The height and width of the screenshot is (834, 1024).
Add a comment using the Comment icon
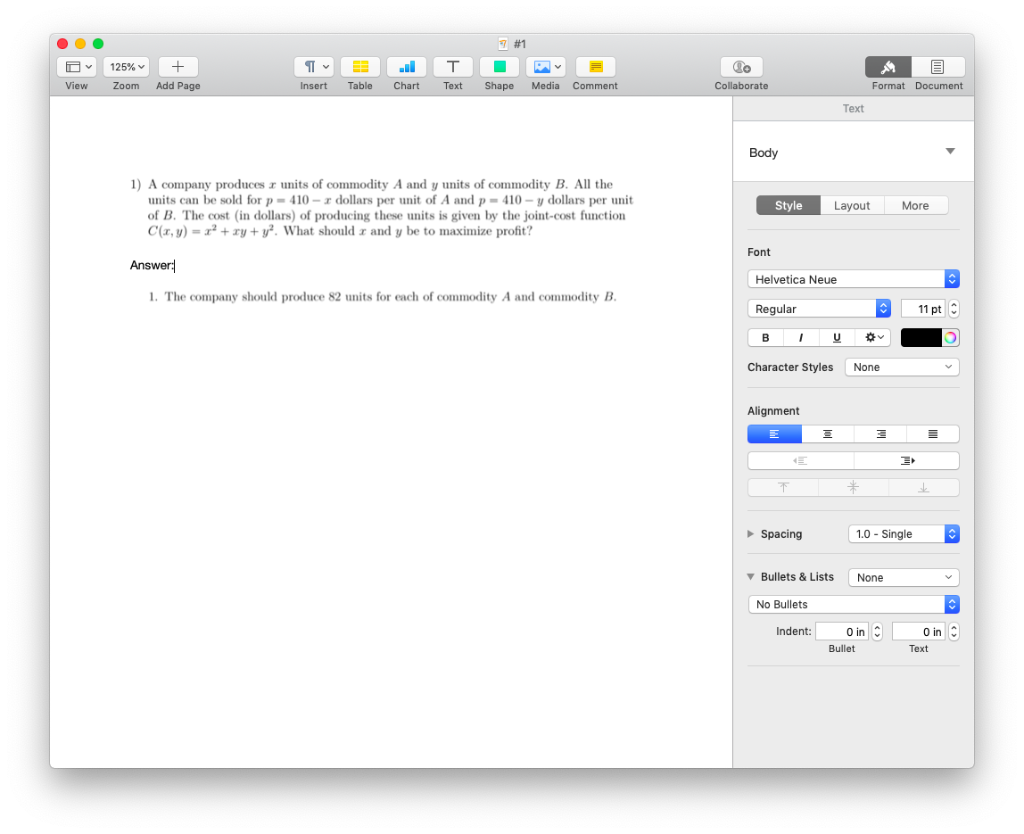click(594, 67)
